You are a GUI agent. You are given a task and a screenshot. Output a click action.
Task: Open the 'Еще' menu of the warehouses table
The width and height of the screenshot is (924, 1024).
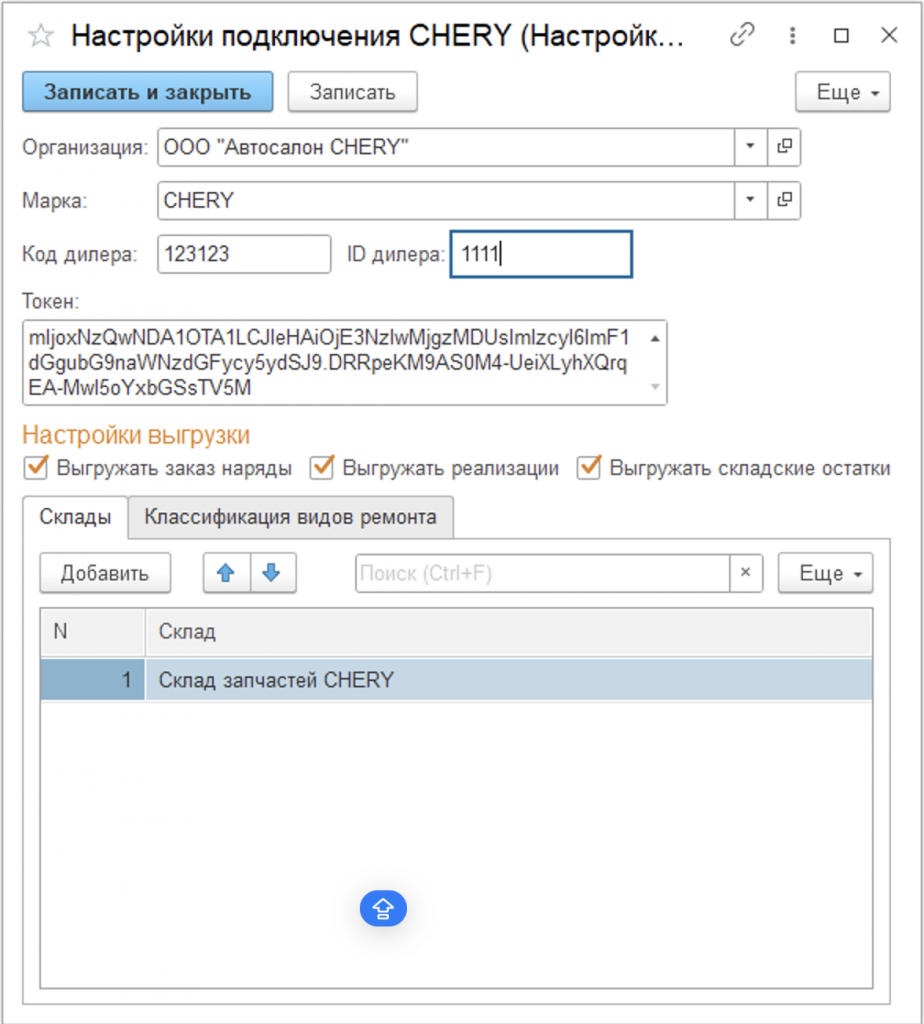825,573
